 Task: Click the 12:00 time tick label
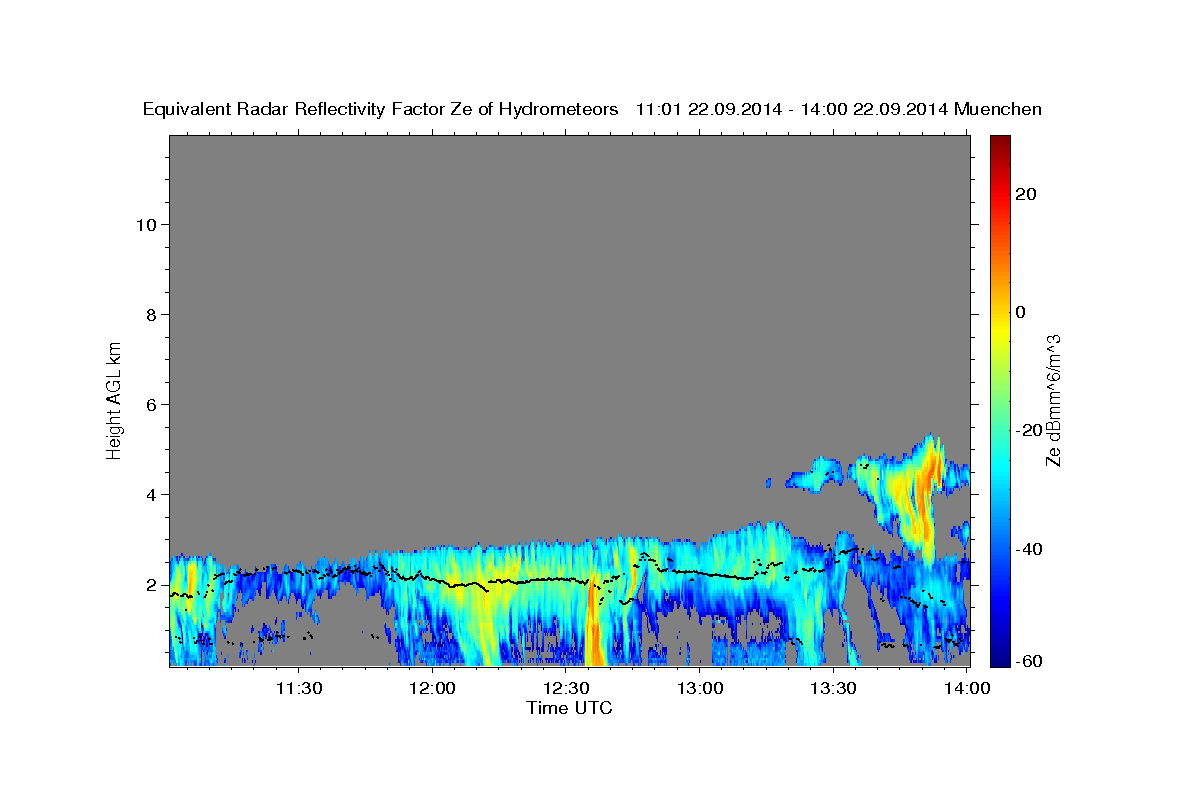433,688
